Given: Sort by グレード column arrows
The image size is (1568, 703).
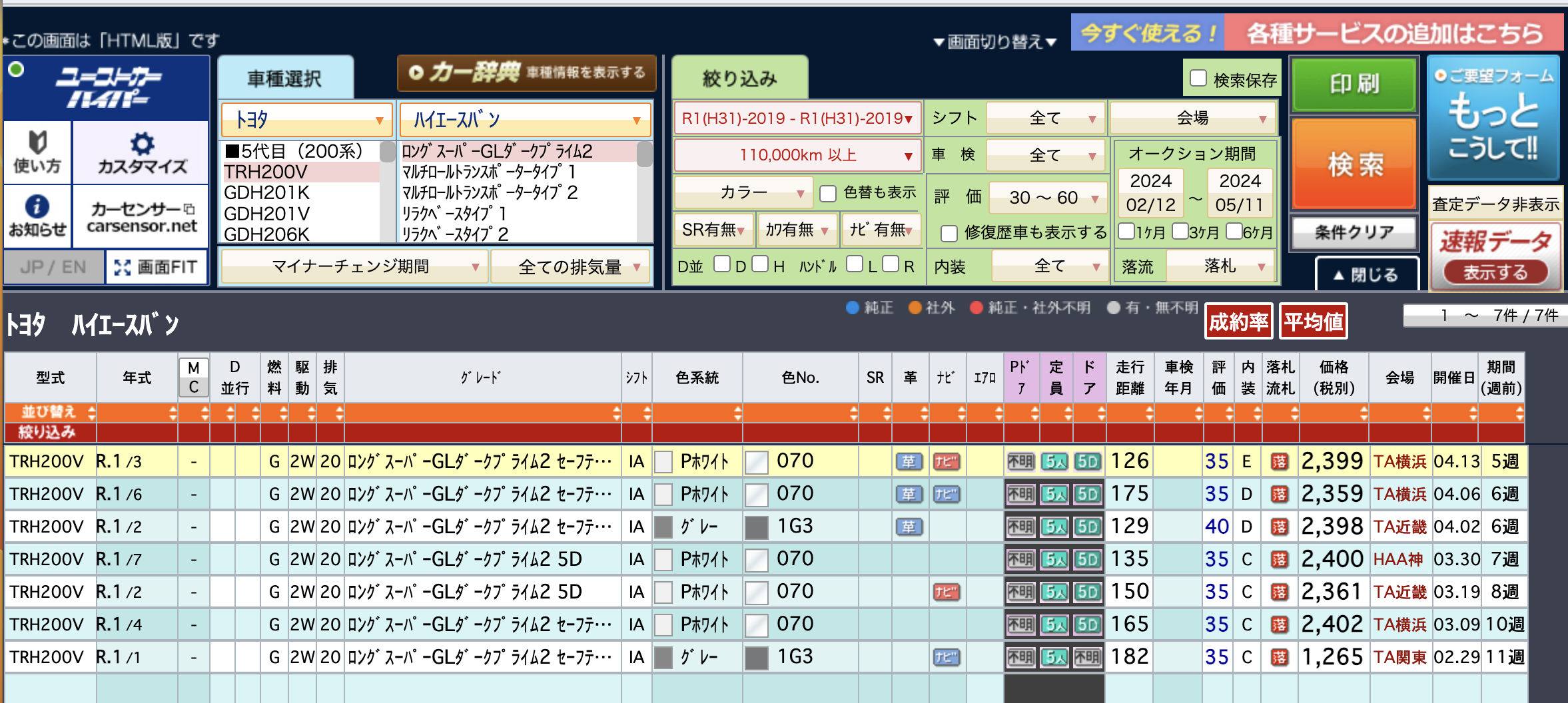Looking at the screenshot, I should click(x=616, y=413).
